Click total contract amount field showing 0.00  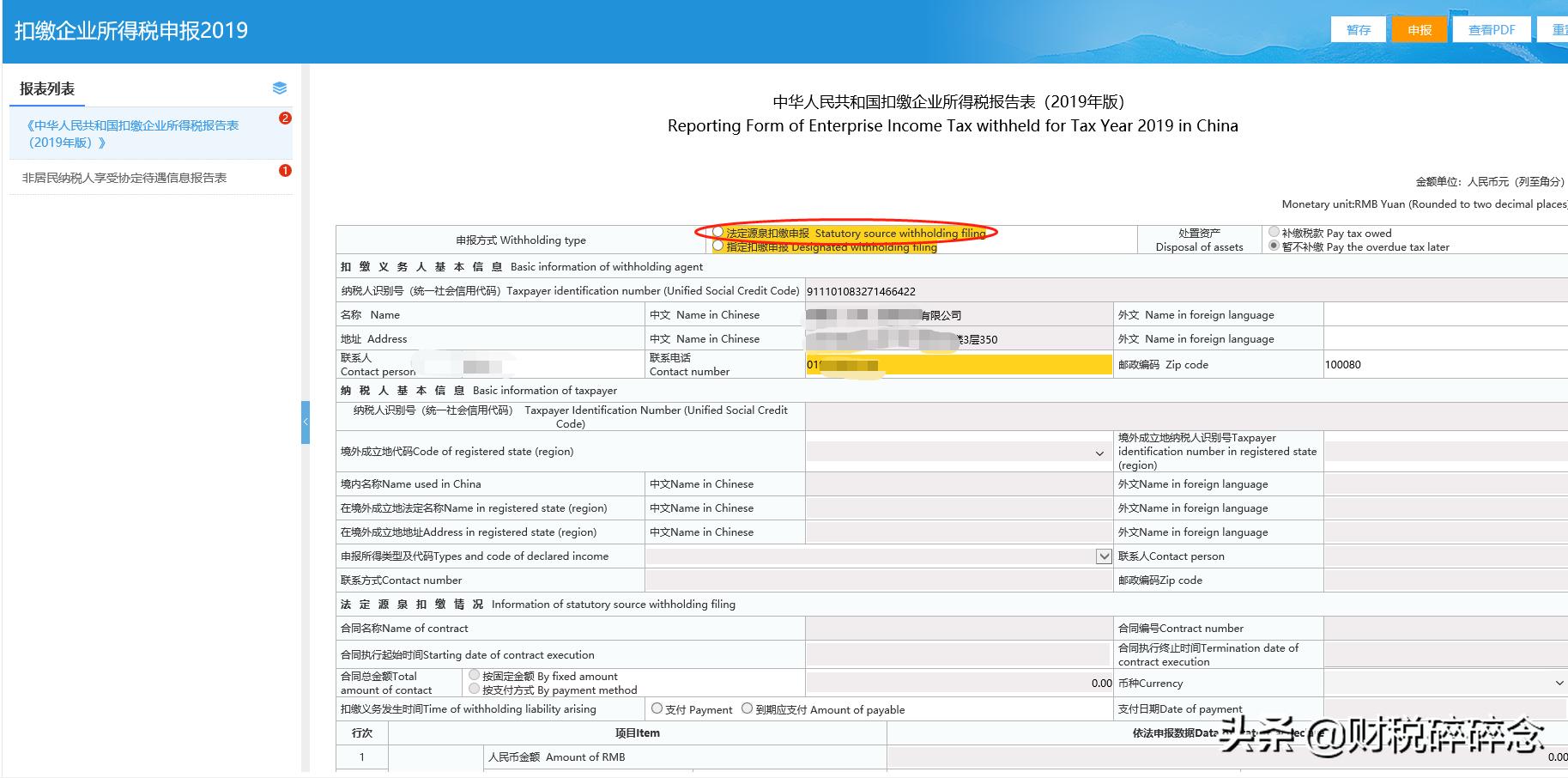pyautogui.click(x=959, y=684)
